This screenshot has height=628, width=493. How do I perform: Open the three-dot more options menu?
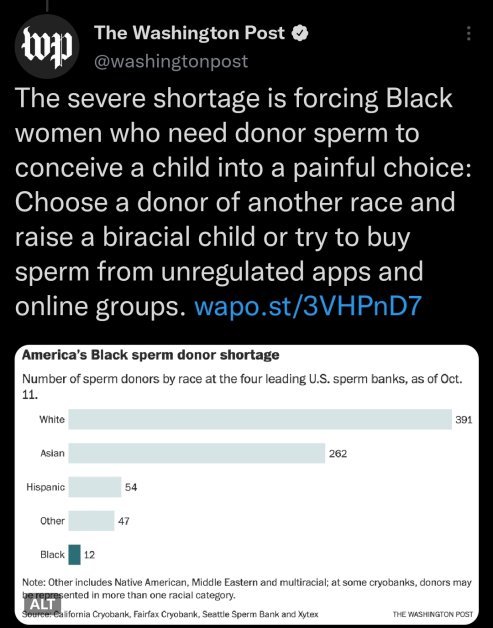tap(468, 34)
